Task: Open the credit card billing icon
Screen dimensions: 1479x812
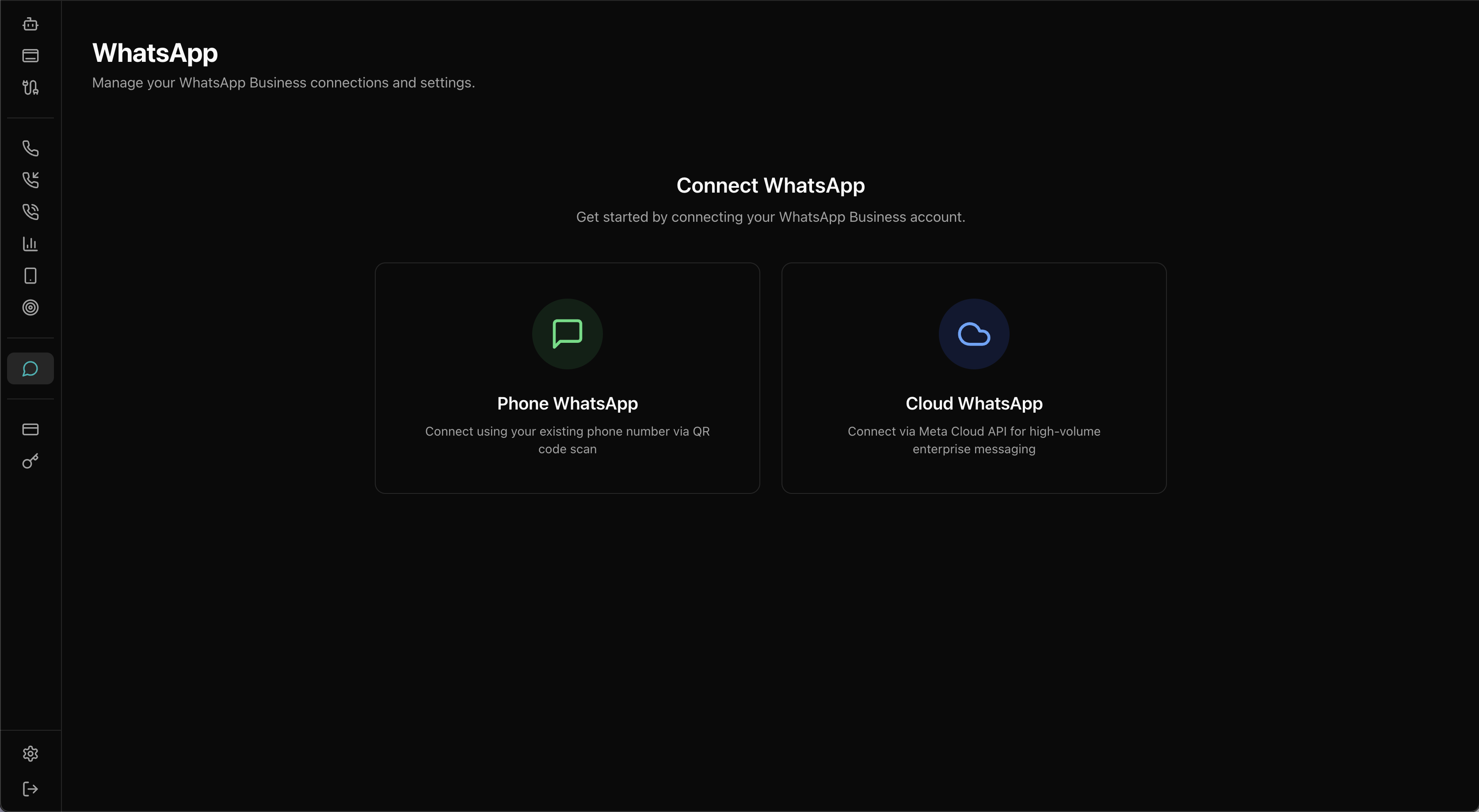Action: click(30, 429)
